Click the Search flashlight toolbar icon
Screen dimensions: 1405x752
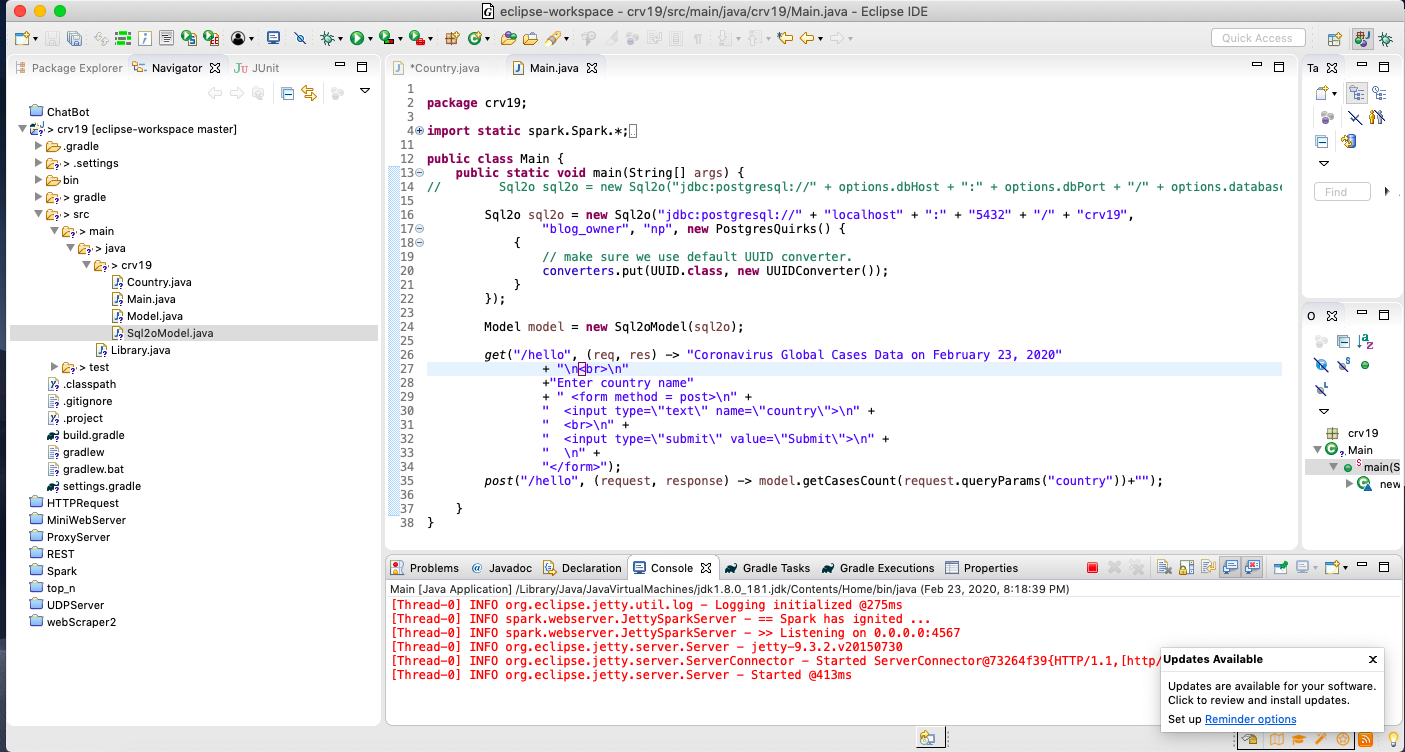point(553,38)
